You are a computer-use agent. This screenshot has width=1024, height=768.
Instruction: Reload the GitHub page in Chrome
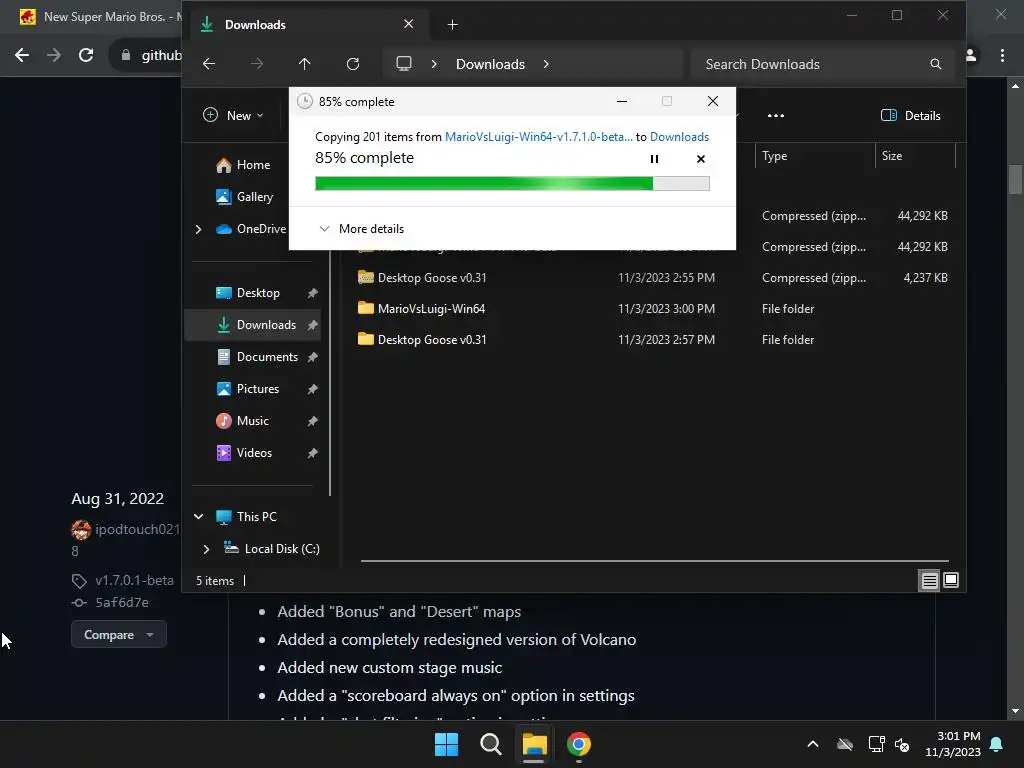click(86, 56)
